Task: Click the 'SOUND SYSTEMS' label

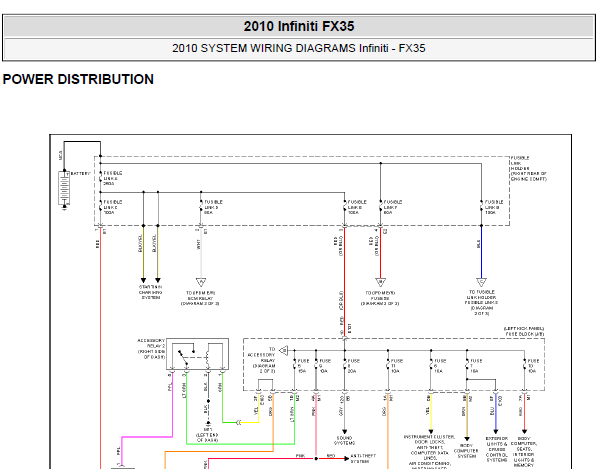Action: click(x=344, y=441)
